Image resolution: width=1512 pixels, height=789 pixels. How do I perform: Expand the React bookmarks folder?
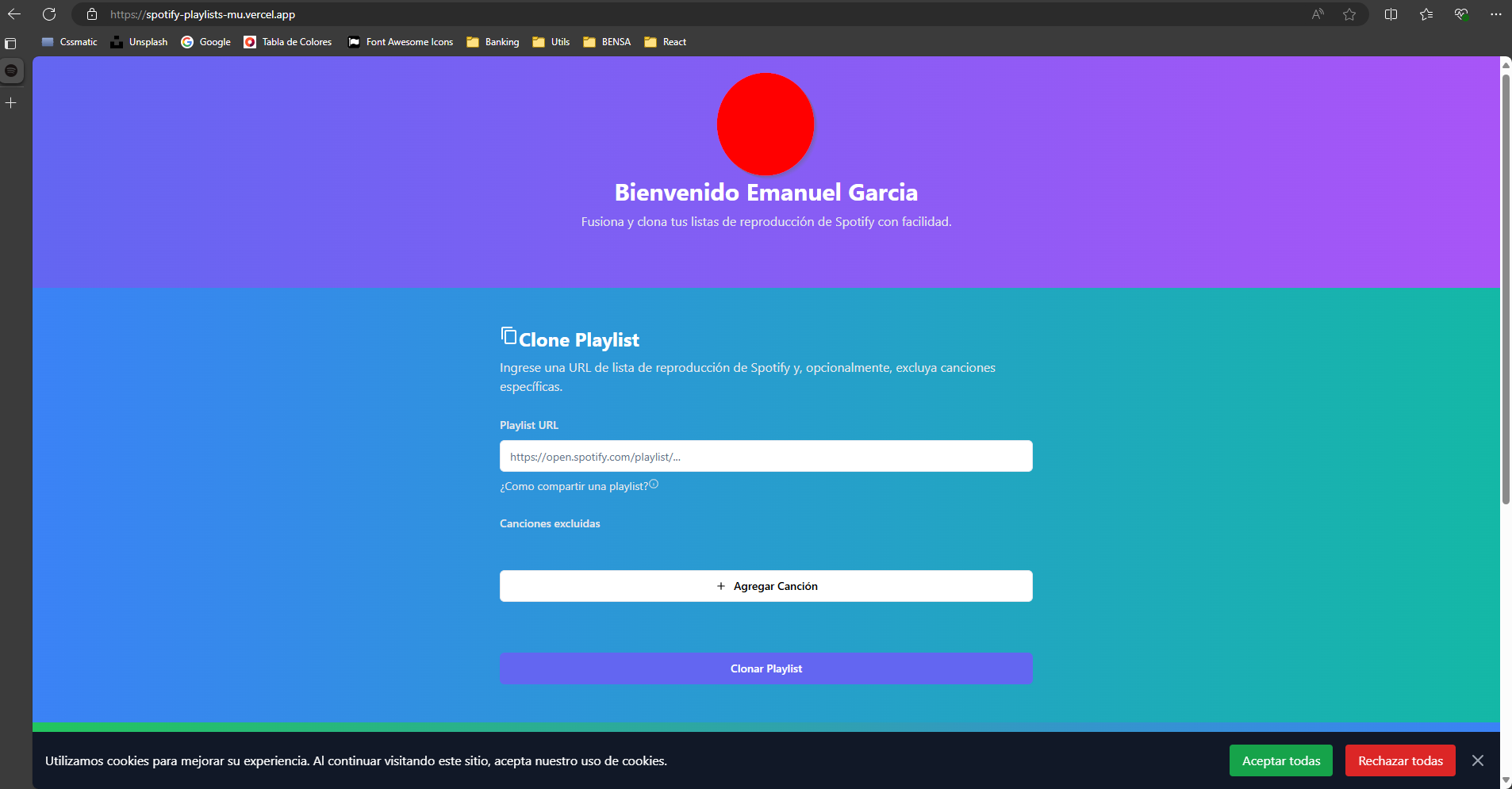[666, 42]
